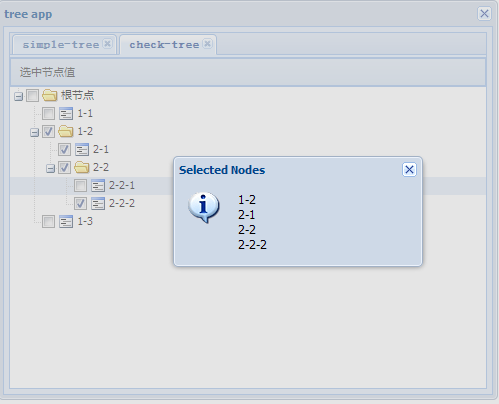Click '2-2' in the dialog message

(247, 230)
